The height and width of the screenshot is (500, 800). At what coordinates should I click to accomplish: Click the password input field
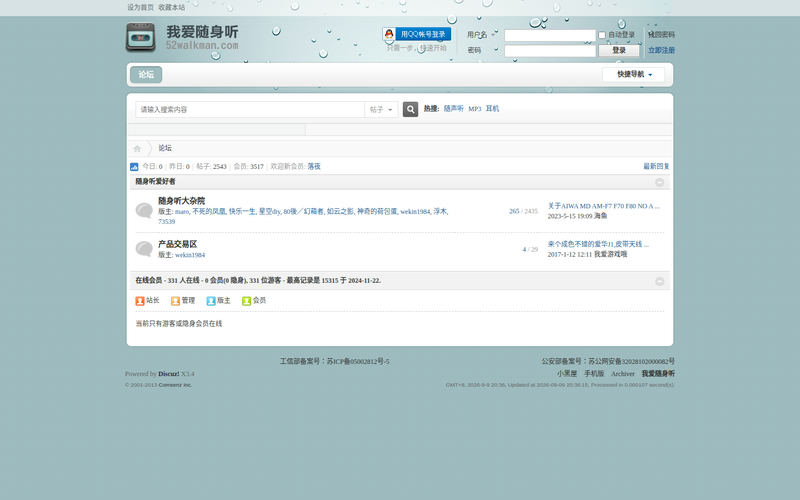coord(550,51)
